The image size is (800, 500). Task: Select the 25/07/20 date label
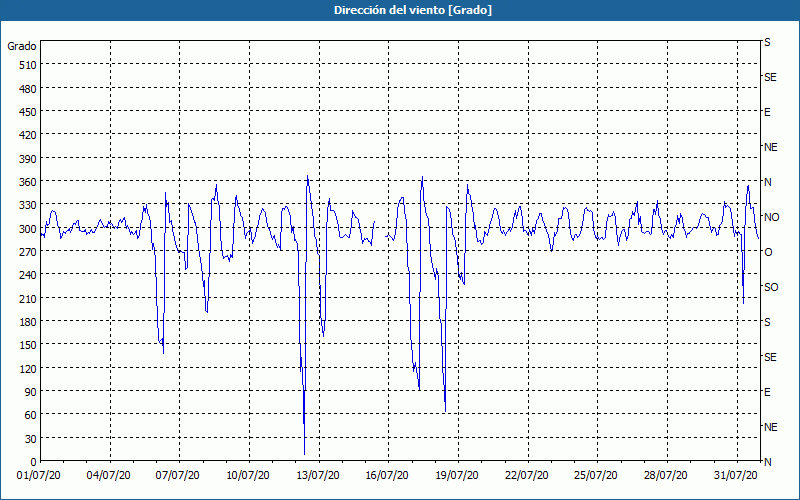(596, 476)
